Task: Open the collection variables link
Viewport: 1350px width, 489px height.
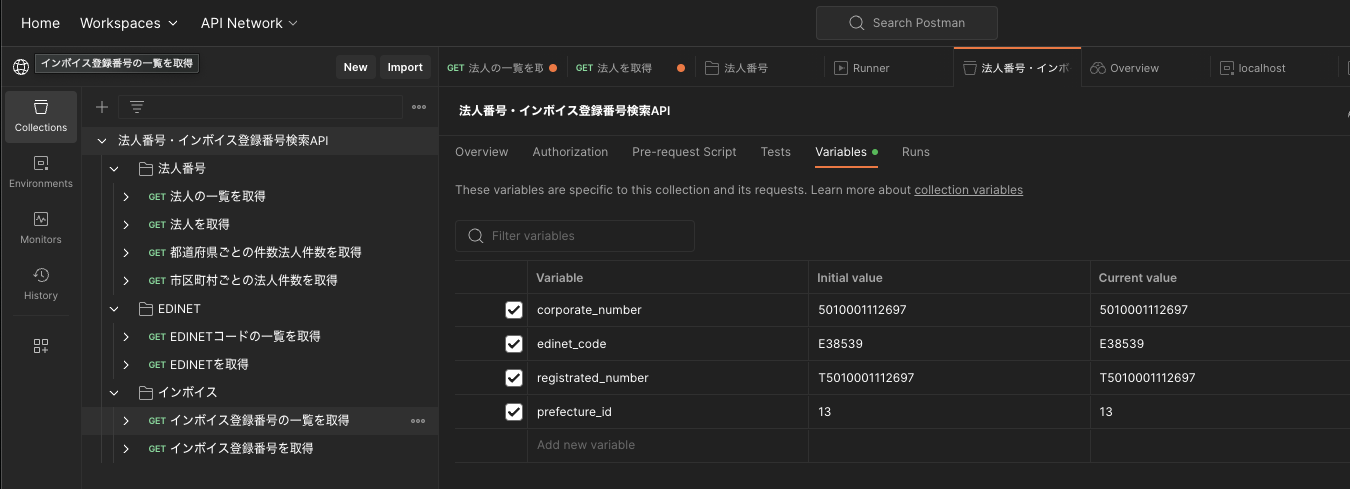Action: pos(968,190)
